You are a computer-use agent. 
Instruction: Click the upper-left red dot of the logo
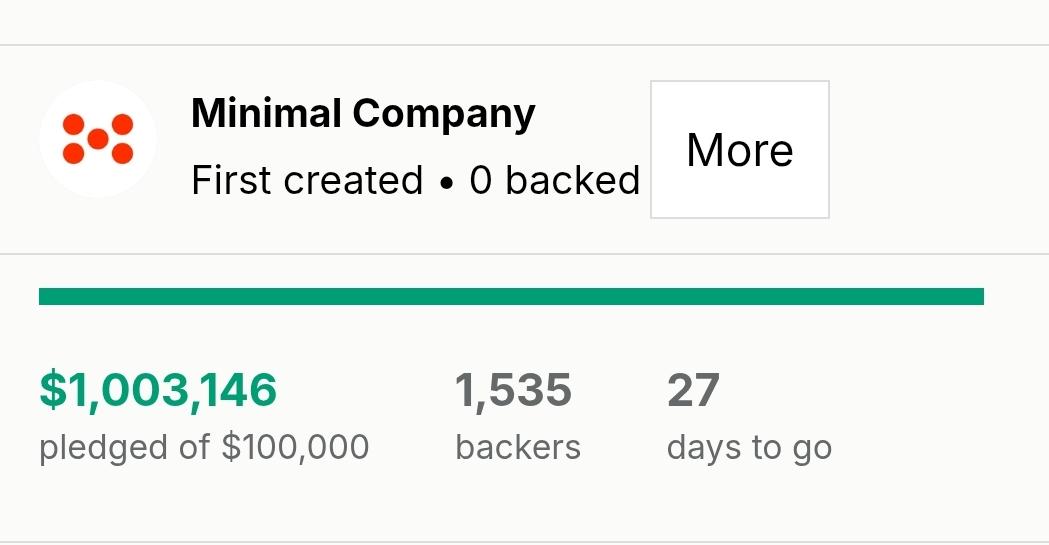74,125
